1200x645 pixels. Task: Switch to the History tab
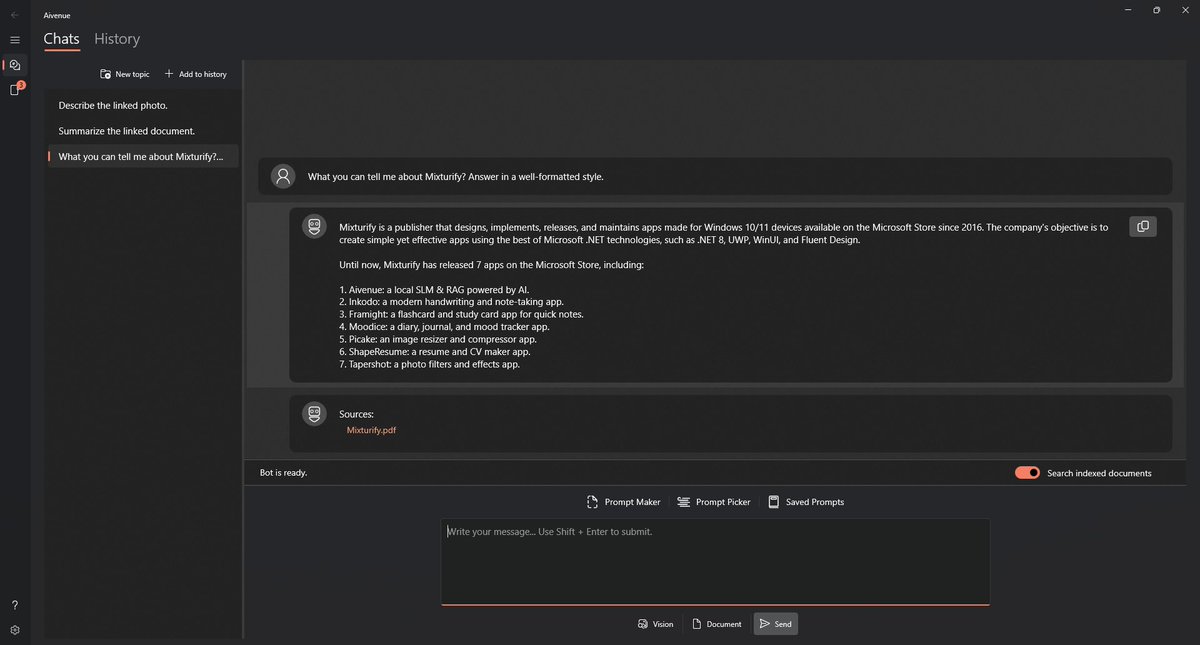tap(117, 39)
